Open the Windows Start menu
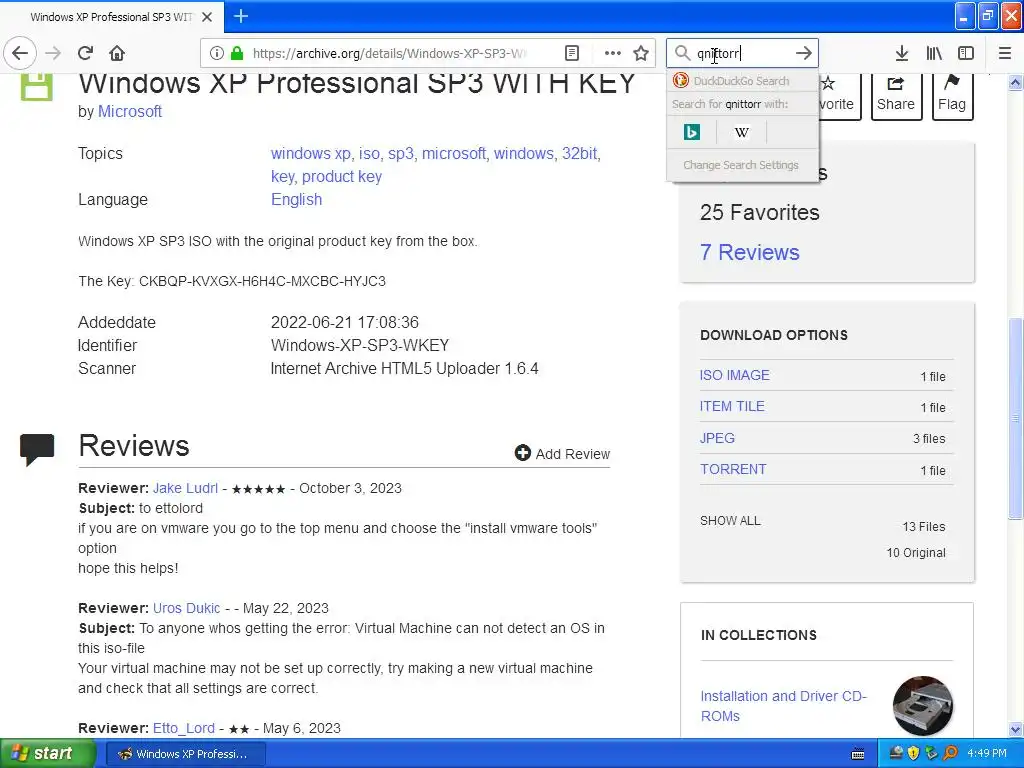Viewport: 1024px width, 768px height. pyautogui.click(x=48, y=754)
